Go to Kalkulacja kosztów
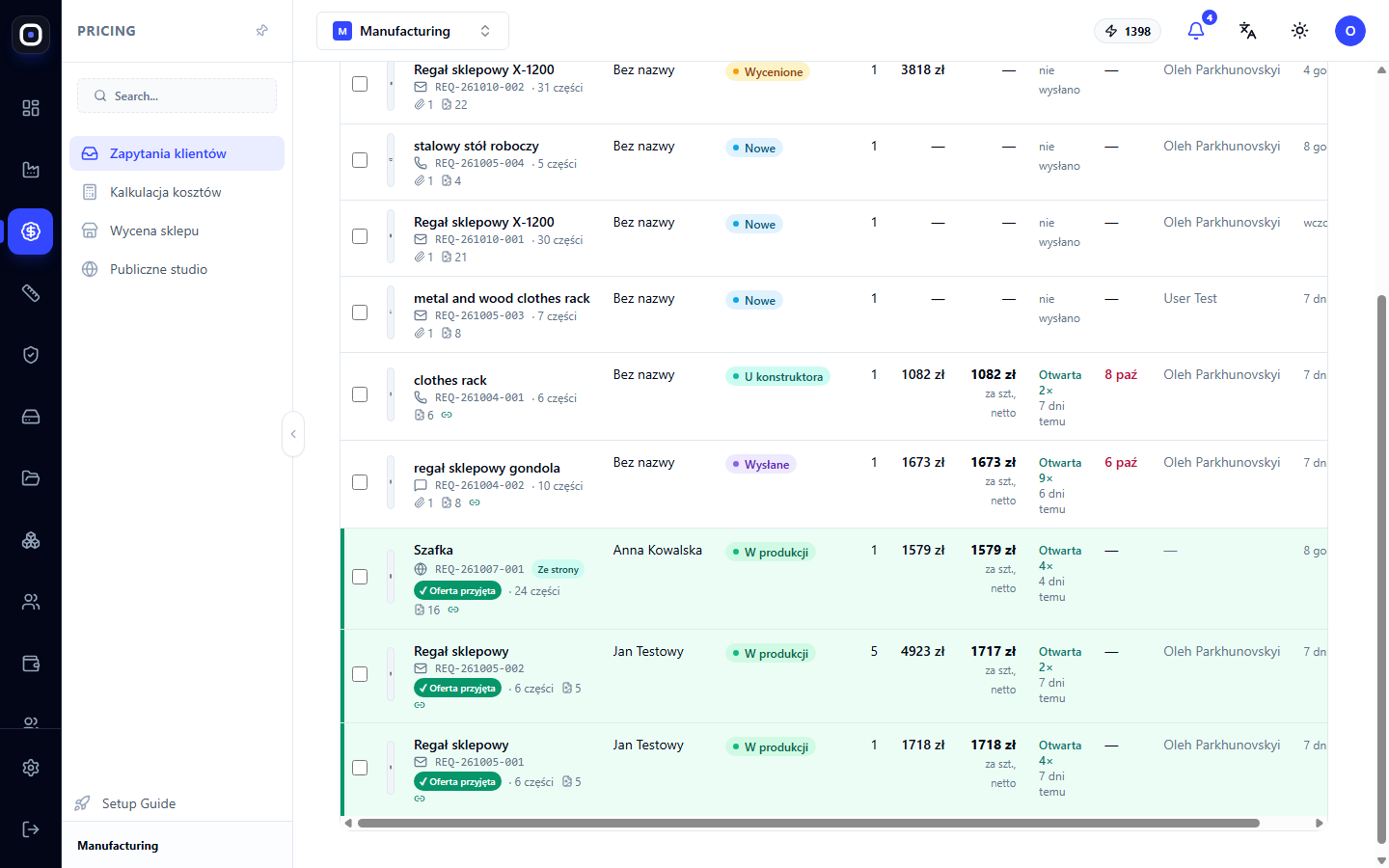 177,192
